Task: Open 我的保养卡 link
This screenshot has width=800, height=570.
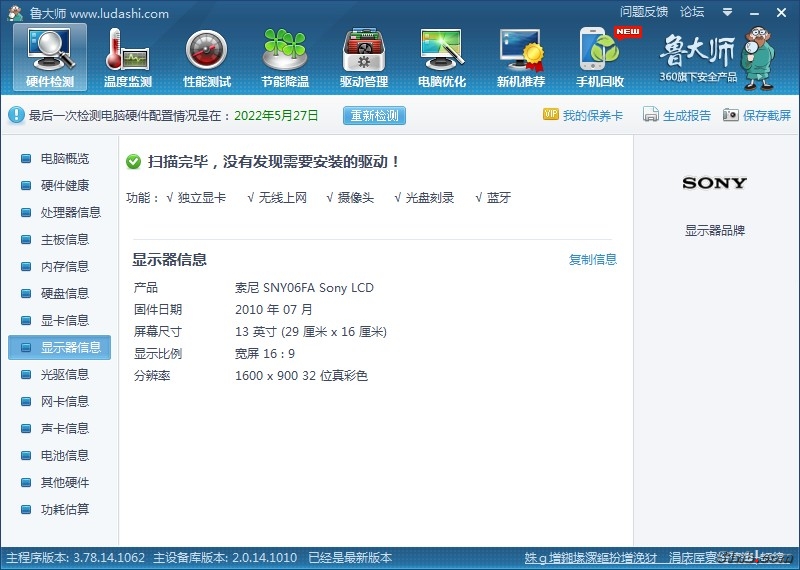Action: 593,115
